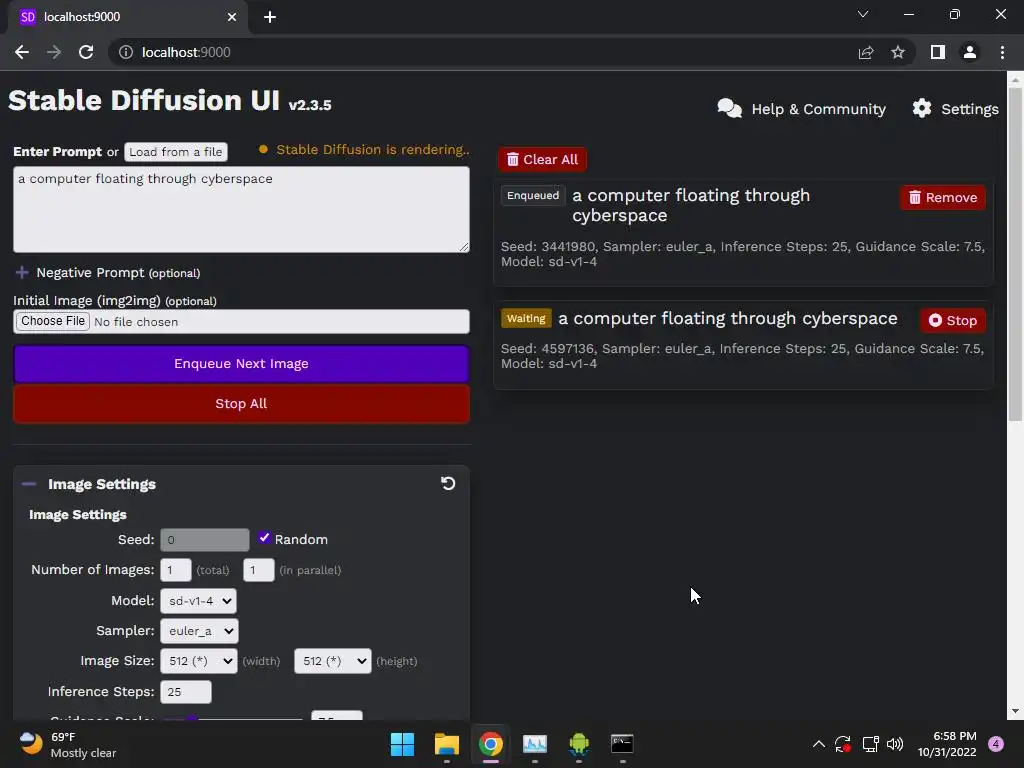Screen dimensions: 1024x768
Task: Open the Android icon app in taskbar
Action: pyautogui.click(x=579, y=744)
